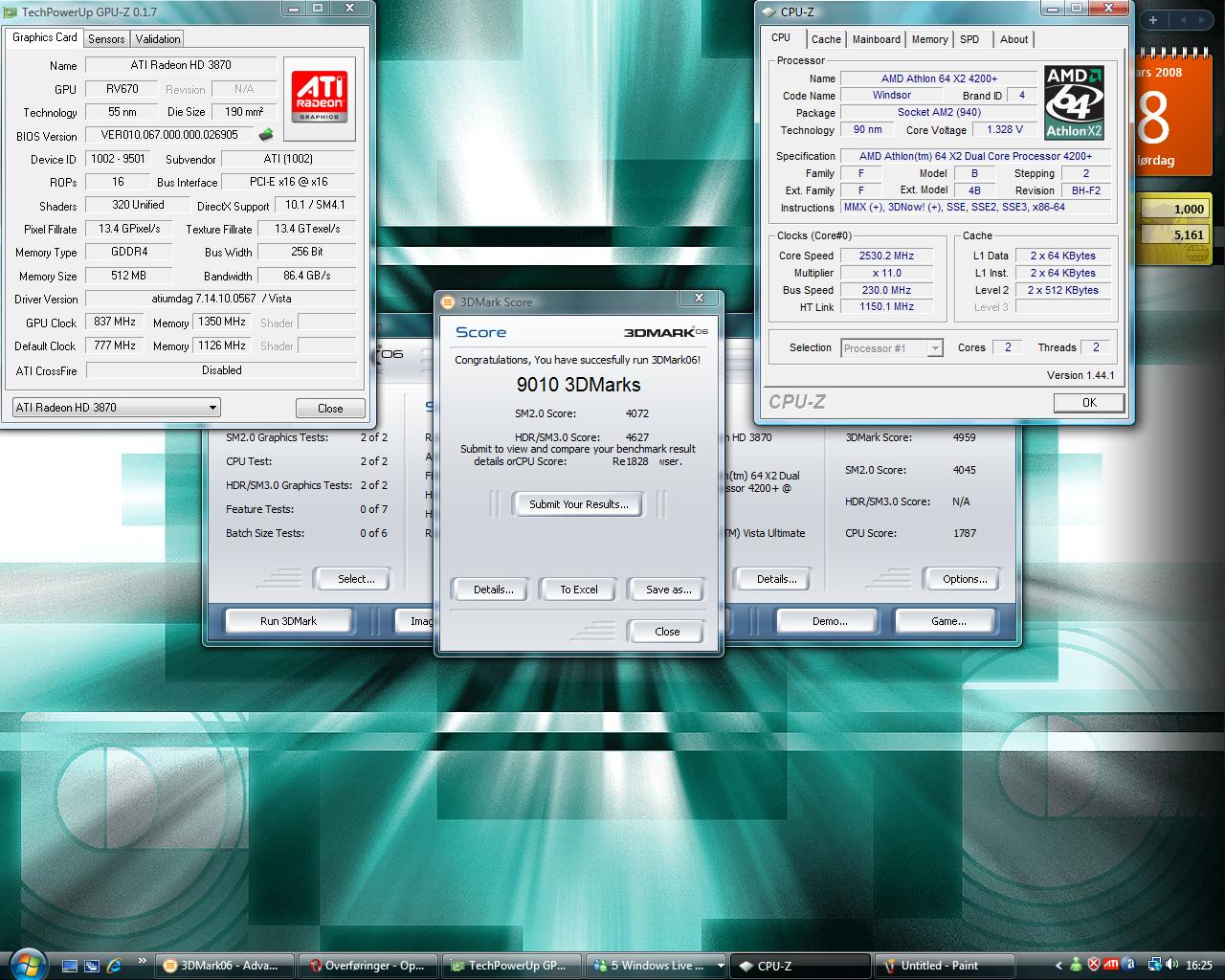
Task: Click Game button in 3DMark06
Action: 948,621
